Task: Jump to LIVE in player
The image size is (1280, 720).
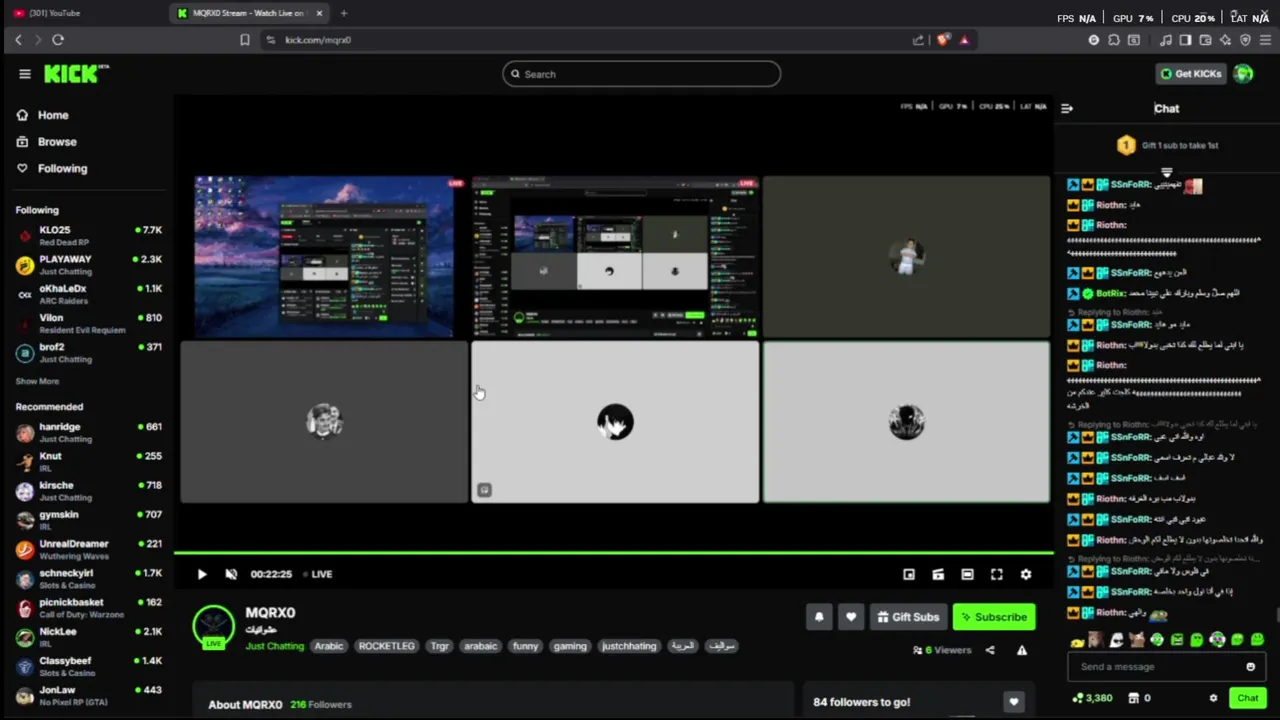Action: pos(317,574)
